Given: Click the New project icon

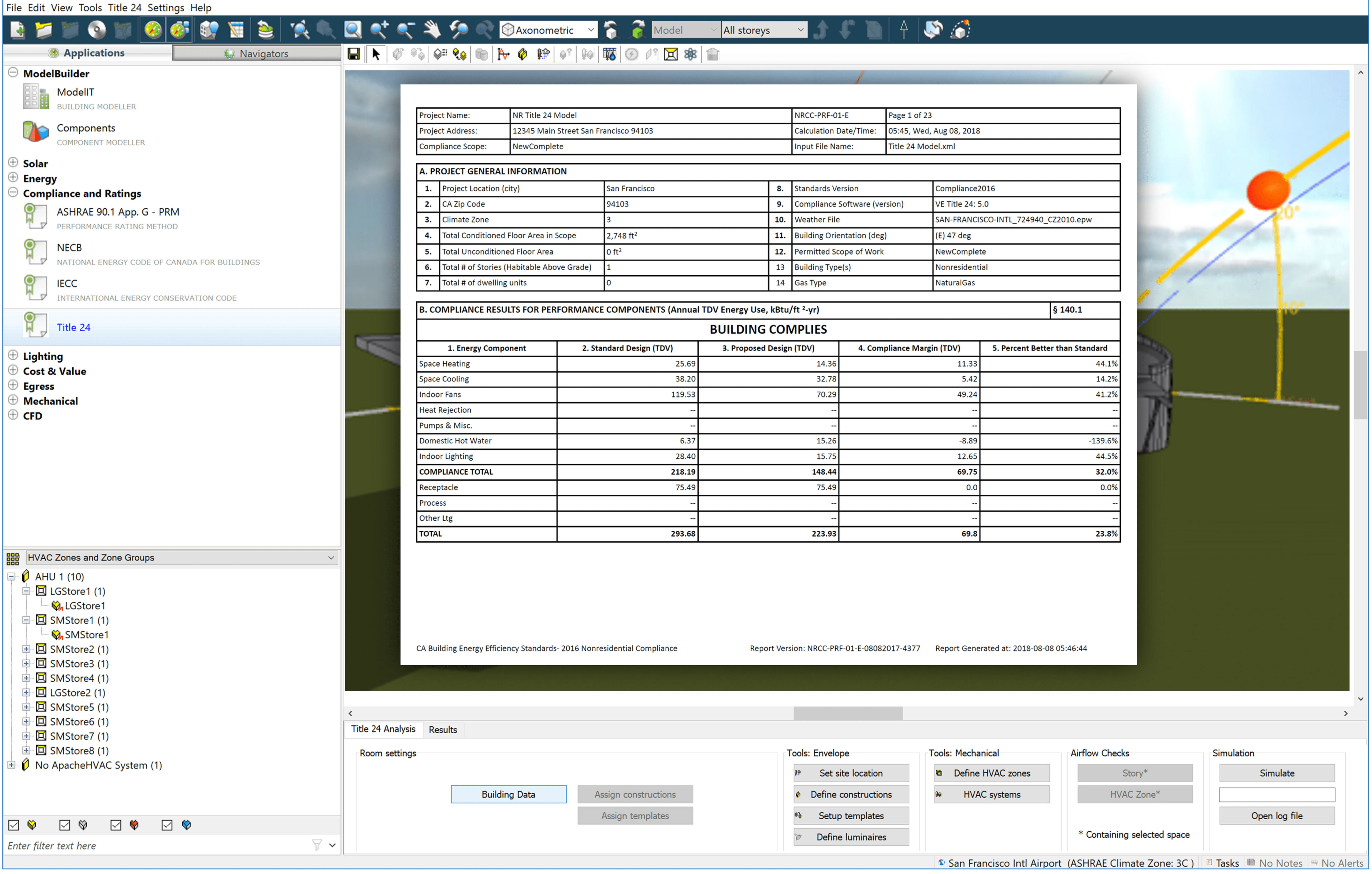Looking at the screenshot, I should (x=17, y=30).
